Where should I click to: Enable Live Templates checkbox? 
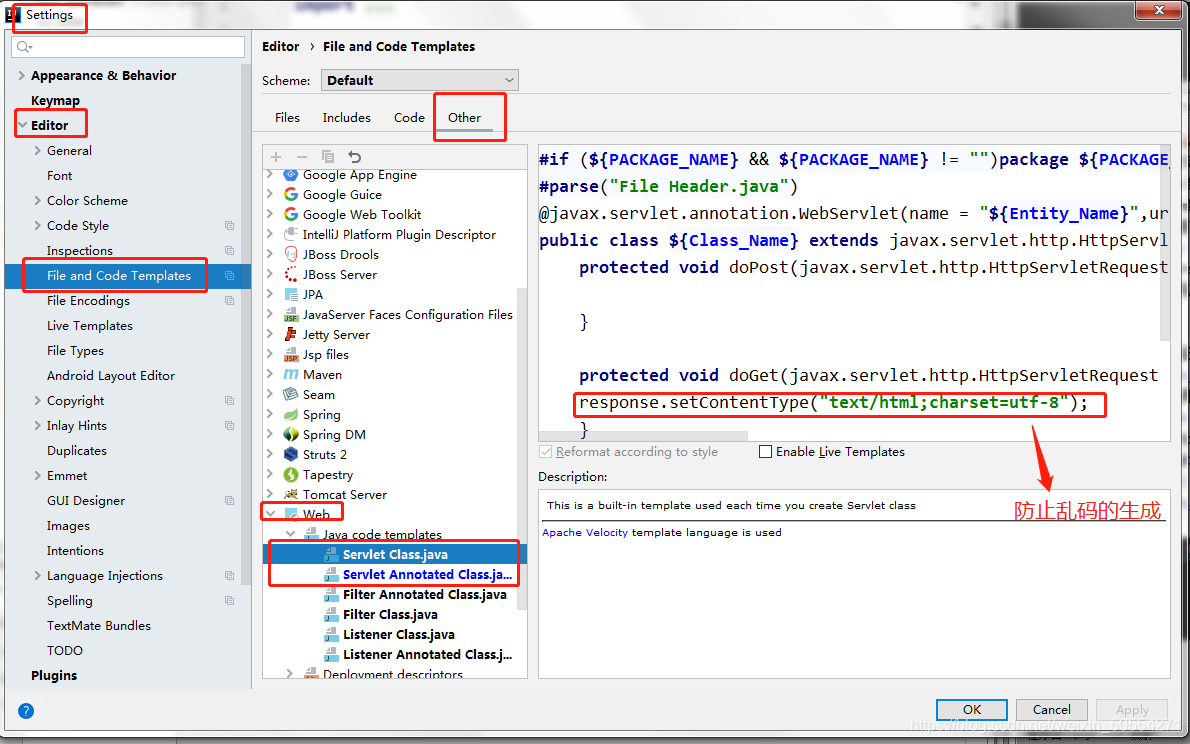(x=766, y=452)
